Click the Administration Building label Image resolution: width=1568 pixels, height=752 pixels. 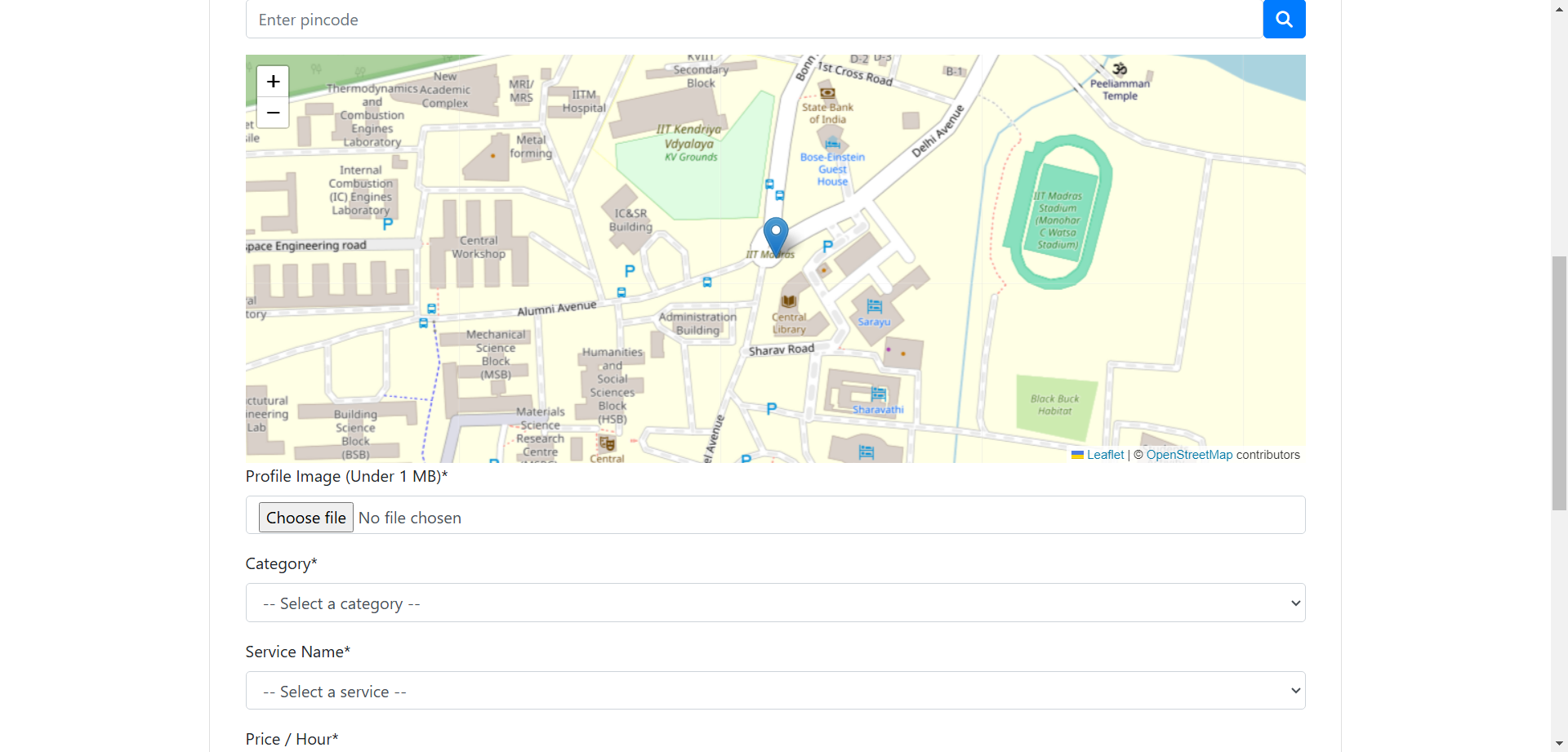click(x=697, y=323)
